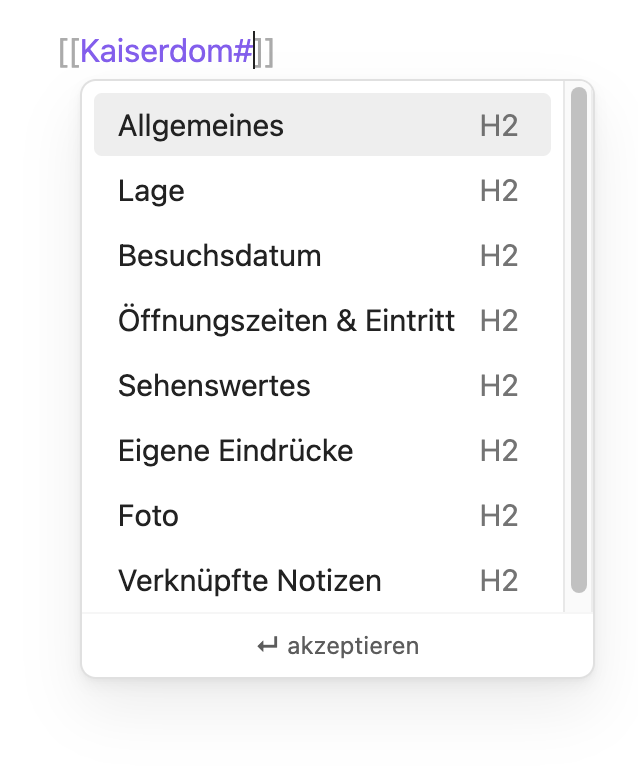
Task: Select Öffnungszeiten & Eintritt heading
Action: click(x=322, y=320)
